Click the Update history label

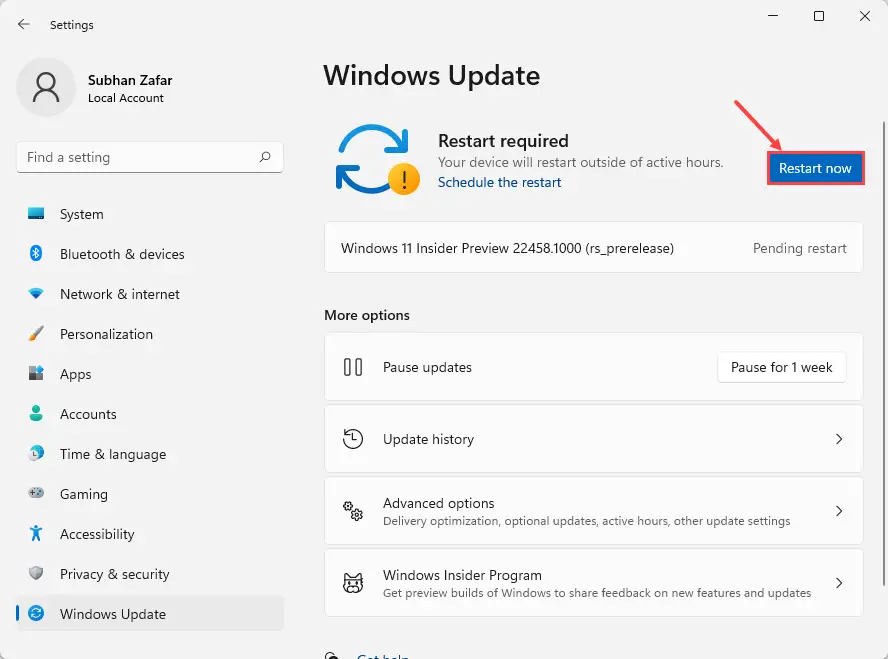pyautogui.click(x=428, y=439)
